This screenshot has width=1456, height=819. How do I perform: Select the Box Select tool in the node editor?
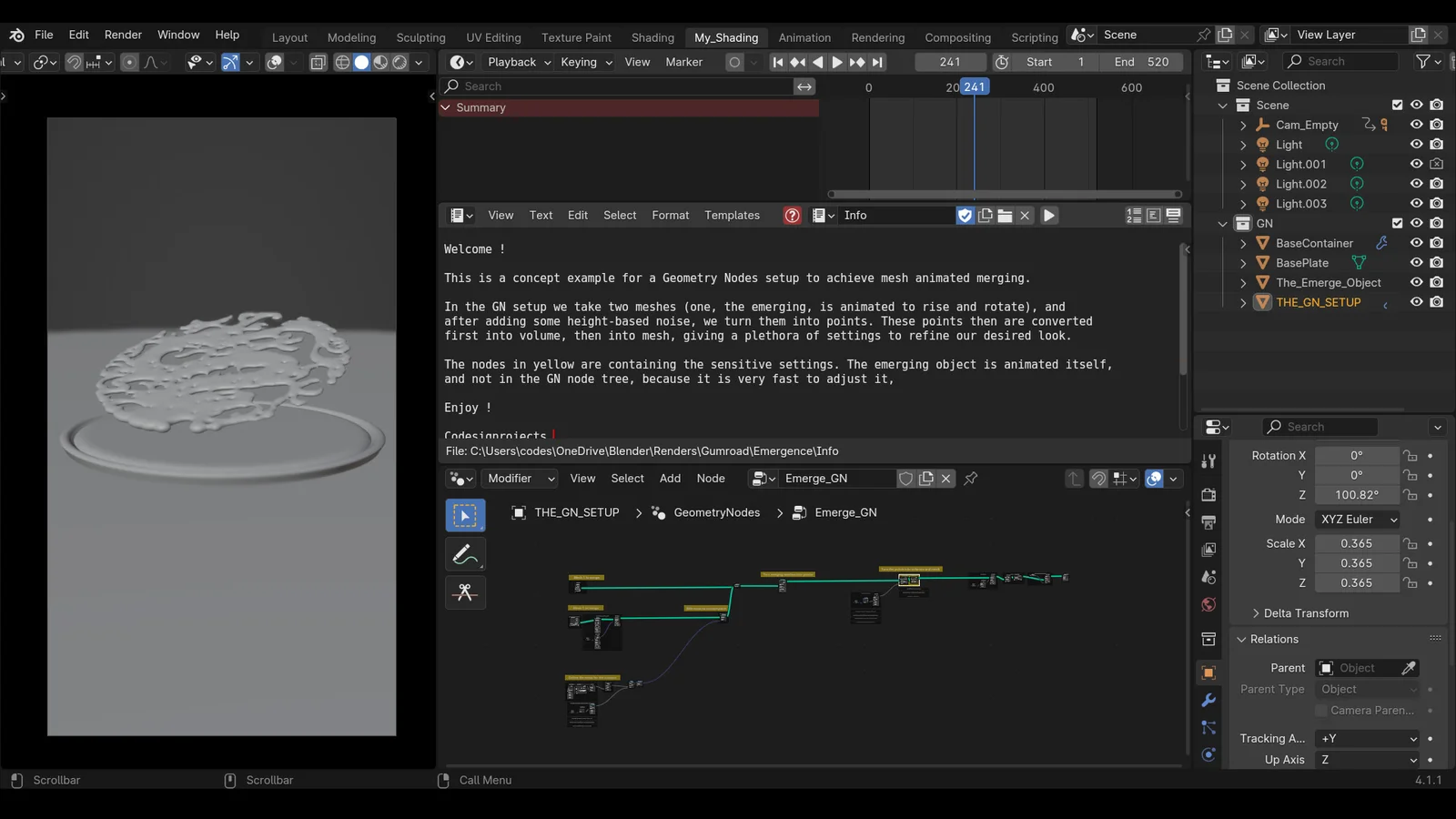pos(465,514)
